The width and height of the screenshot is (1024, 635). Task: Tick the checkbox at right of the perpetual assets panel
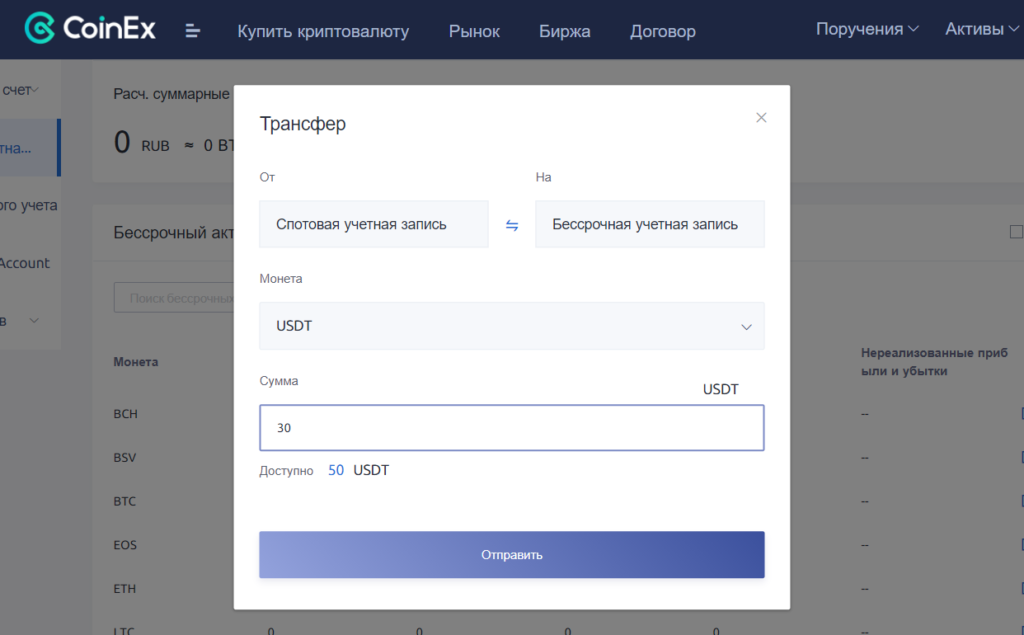[1017, 231]
